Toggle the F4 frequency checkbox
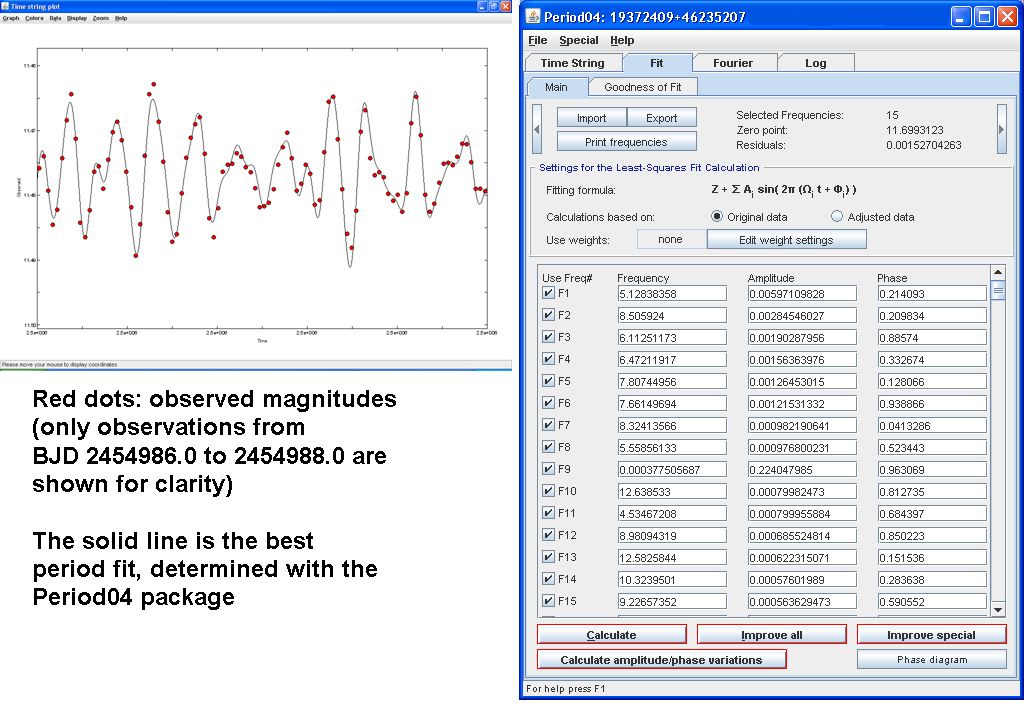This screenshot has height=719, width=1024. pyautogui.click(x=549, y=359)
